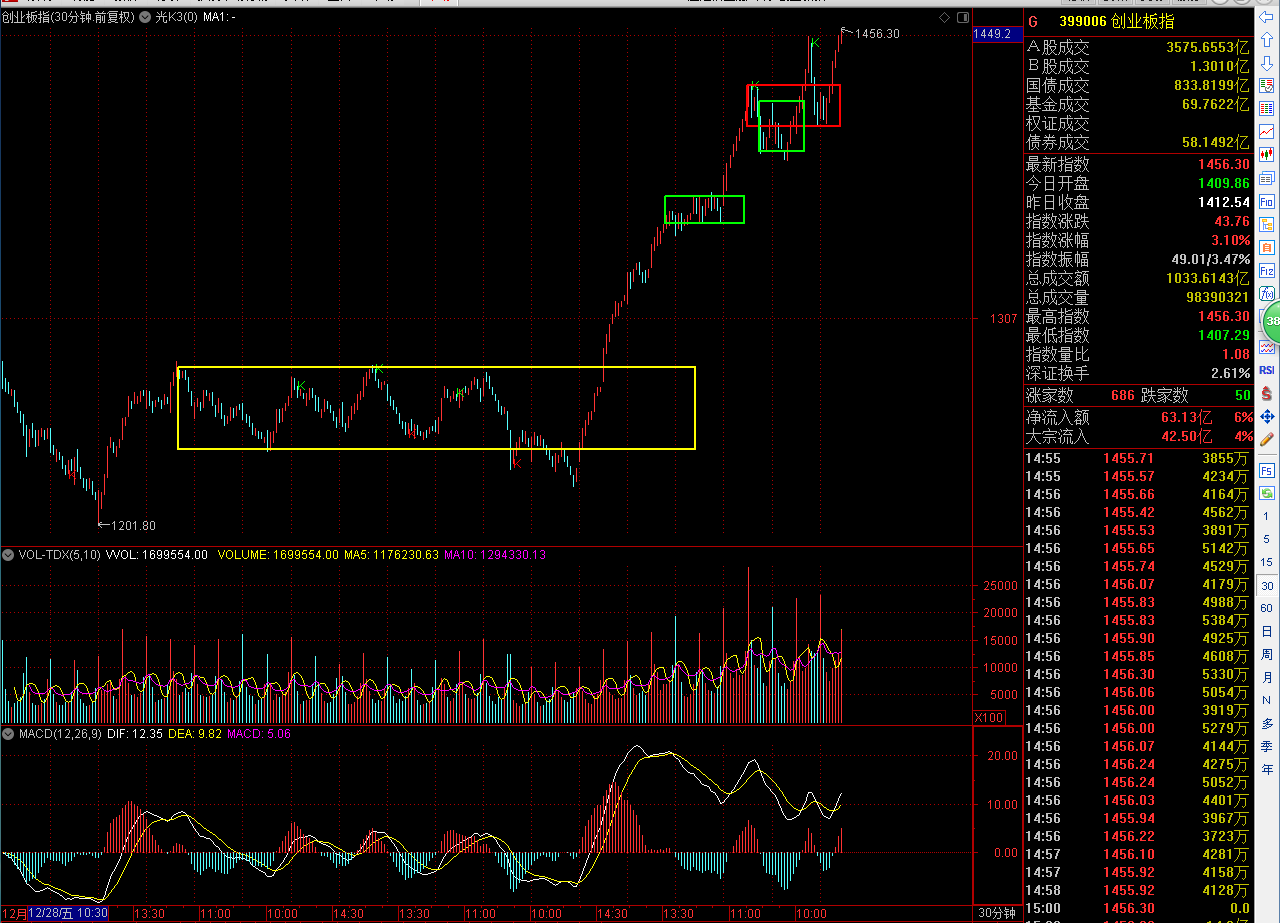This screenshot has width=1280, height=923.
Task: Click the 1456.30 high price label on chart
Action: [x=877, y=34]
